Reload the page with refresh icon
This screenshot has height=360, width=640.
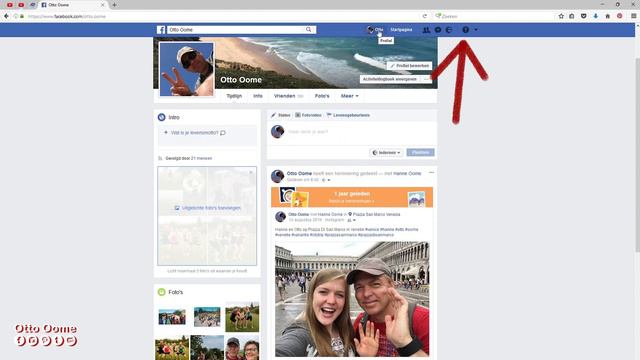(x=424, y=16)
